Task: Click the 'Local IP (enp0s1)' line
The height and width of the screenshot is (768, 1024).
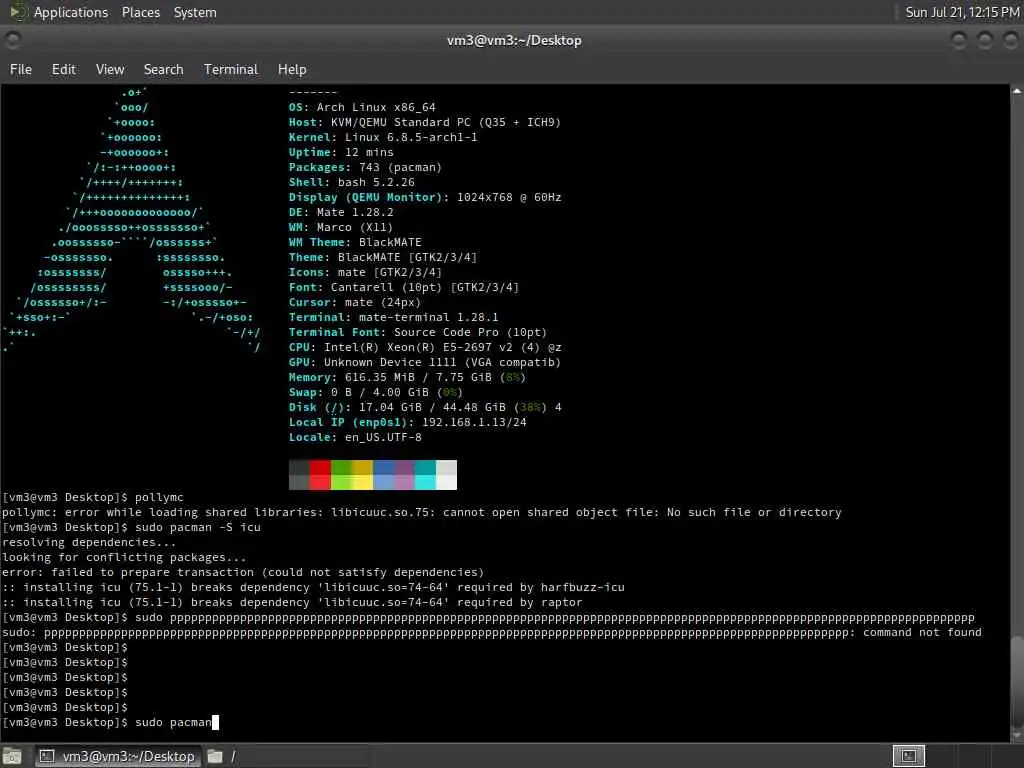Action: pyautogui.click(x=408, y=423)
